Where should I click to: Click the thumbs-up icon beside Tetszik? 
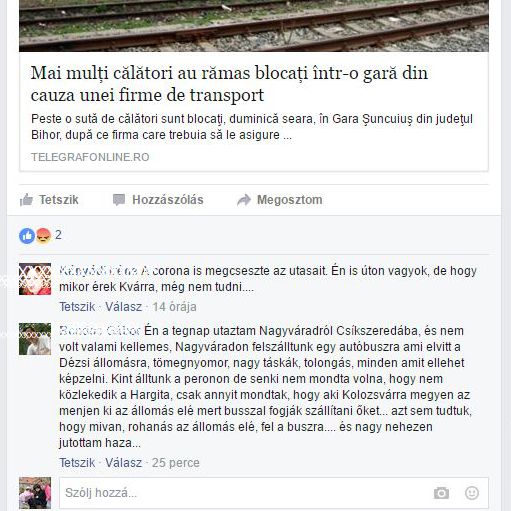point(26,200)
